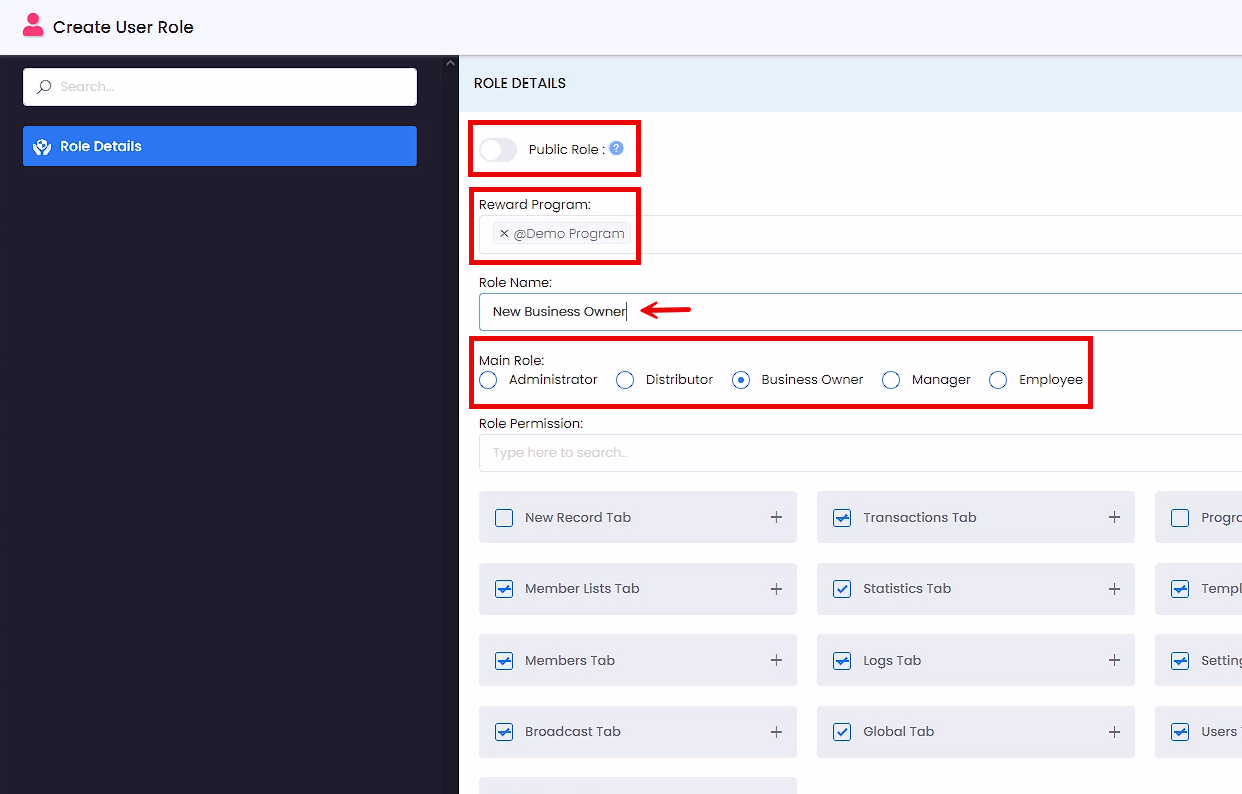Select the Manager main role
The width and height of the screenshot is (1242, 794).
tap(891, 380)
